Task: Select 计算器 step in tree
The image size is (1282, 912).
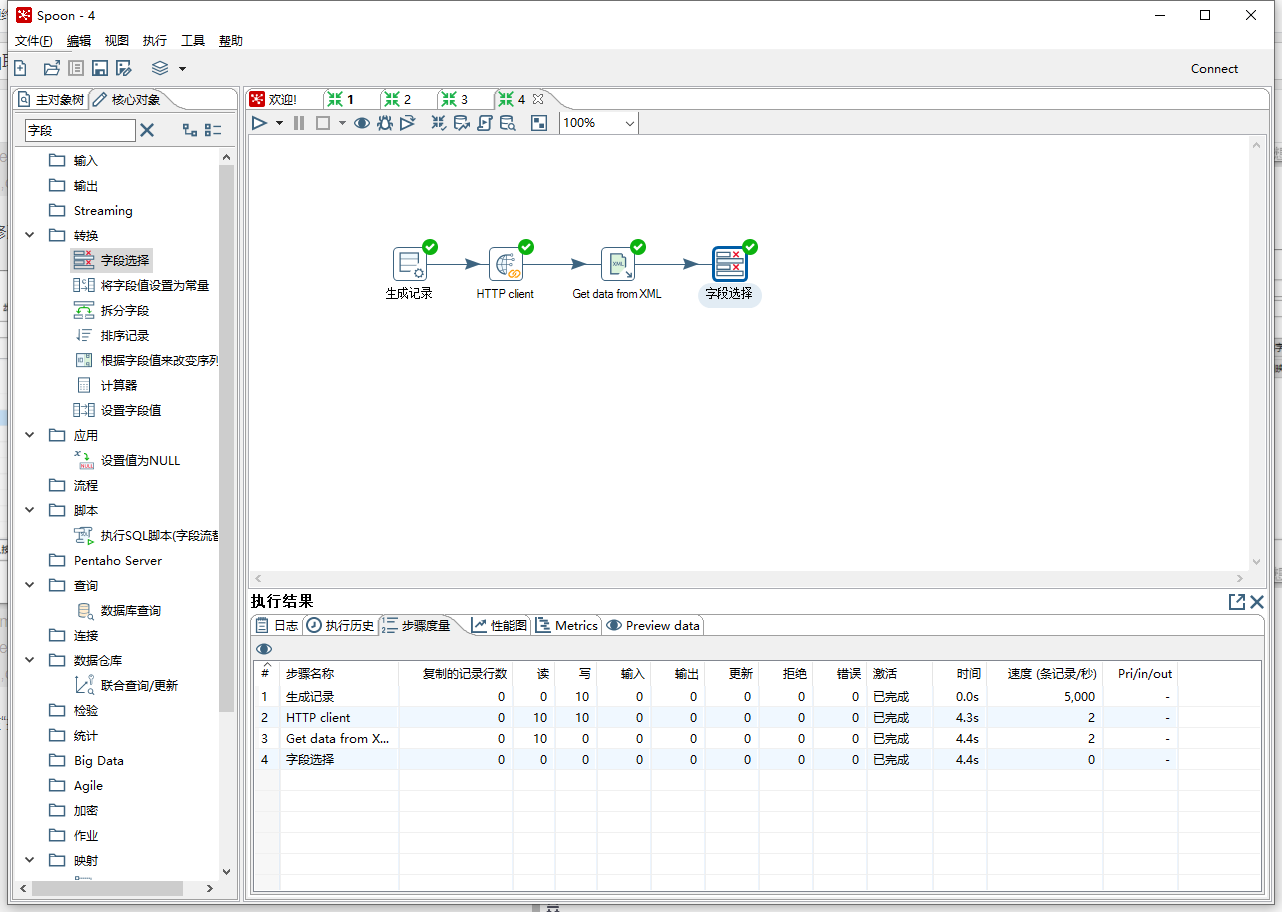Action: point(106,386)
